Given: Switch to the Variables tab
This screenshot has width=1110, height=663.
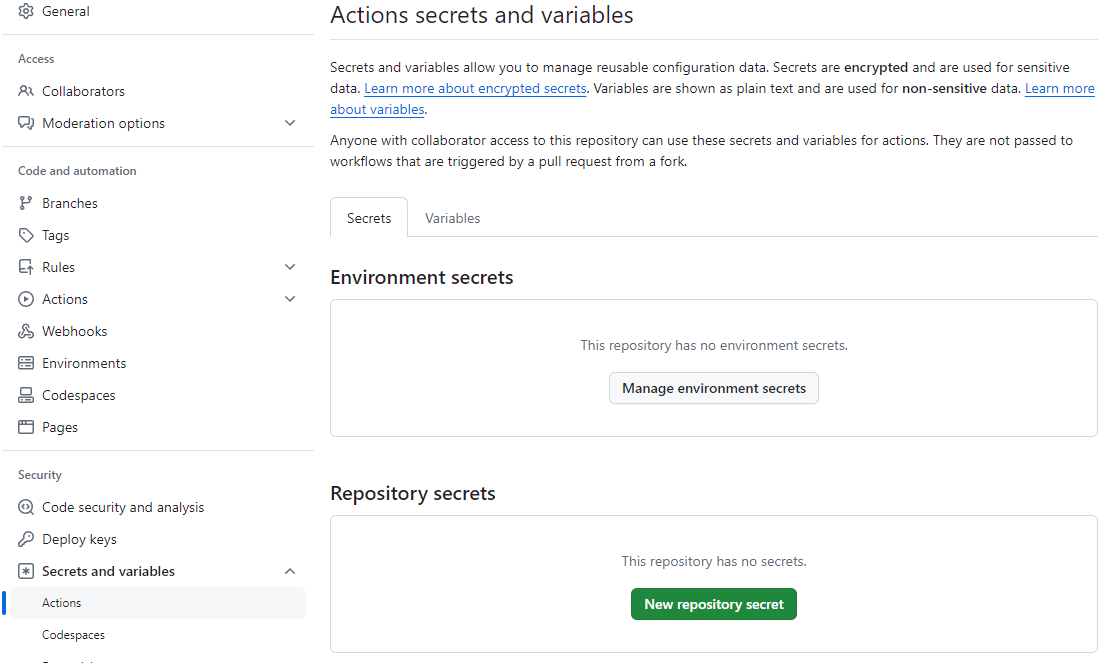Looking at the screenshot, I should pos(452,218).
